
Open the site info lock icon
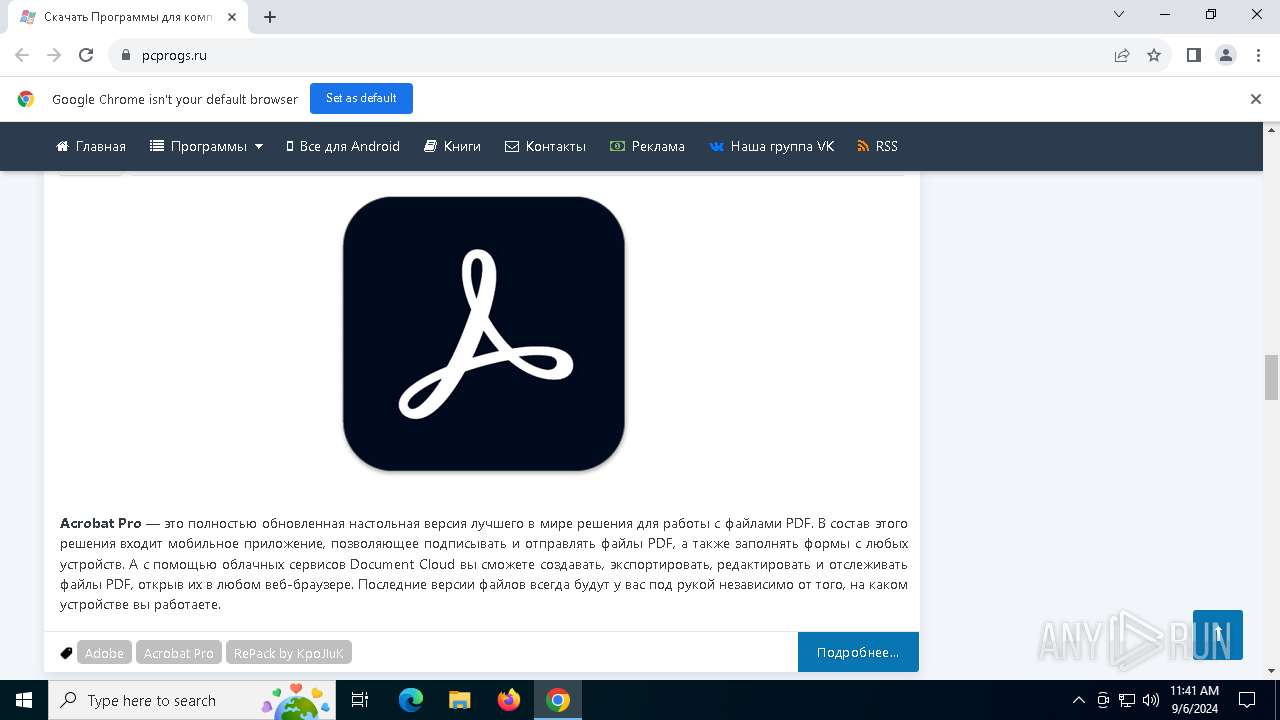(x=126, y=55)
